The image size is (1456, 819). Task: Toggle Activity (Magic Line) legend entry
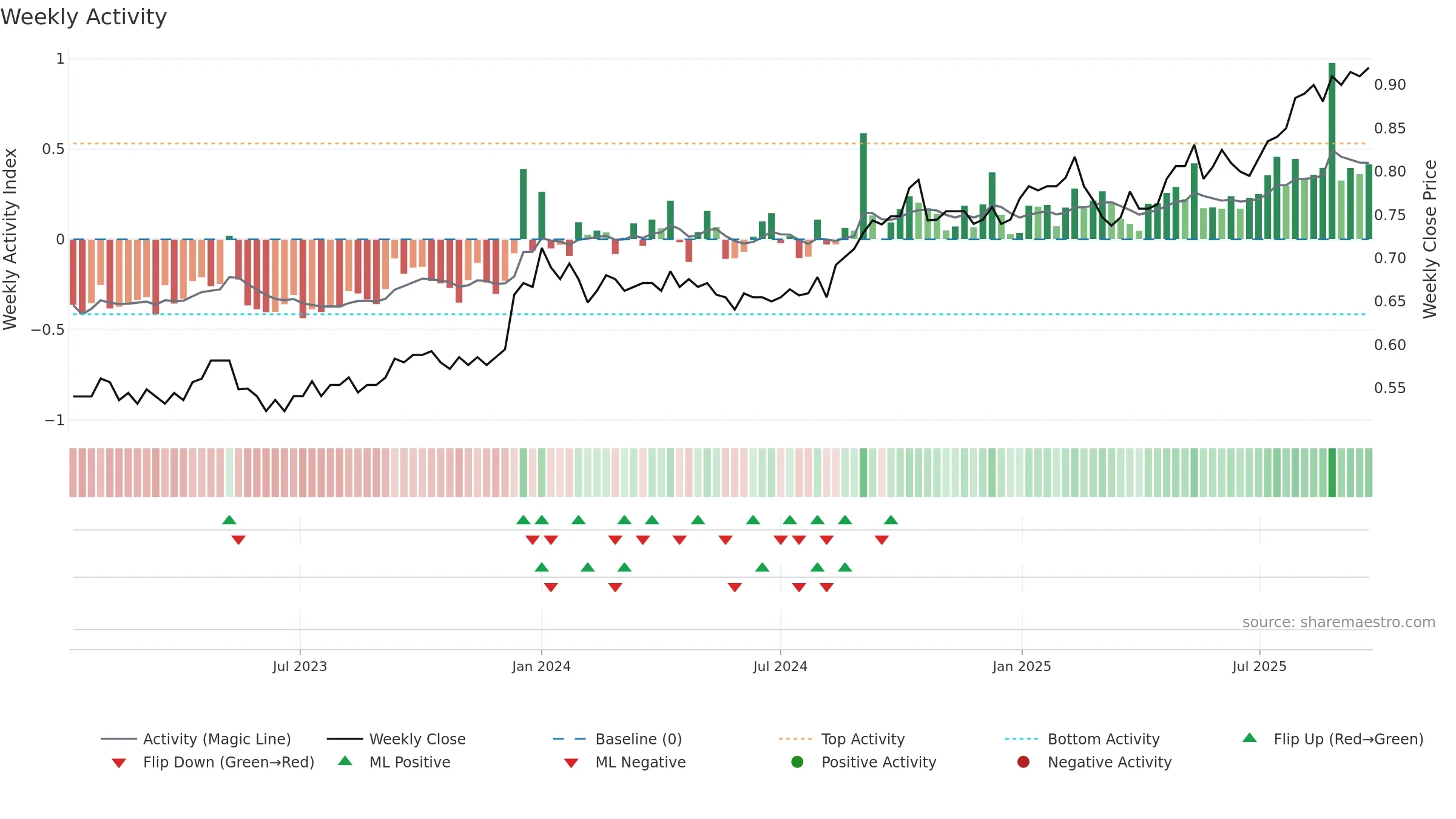tap(196, 739)
